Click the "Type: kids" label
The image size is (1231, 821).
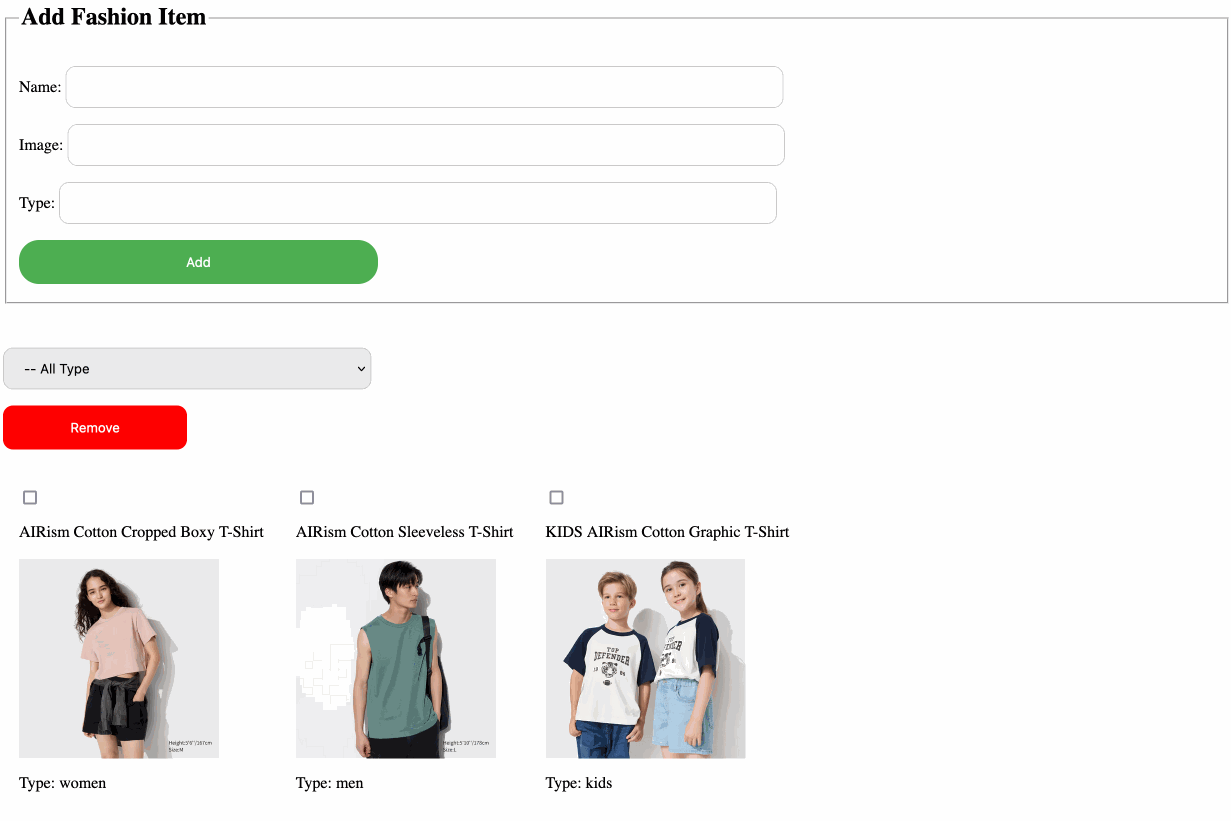pos(579,783)
